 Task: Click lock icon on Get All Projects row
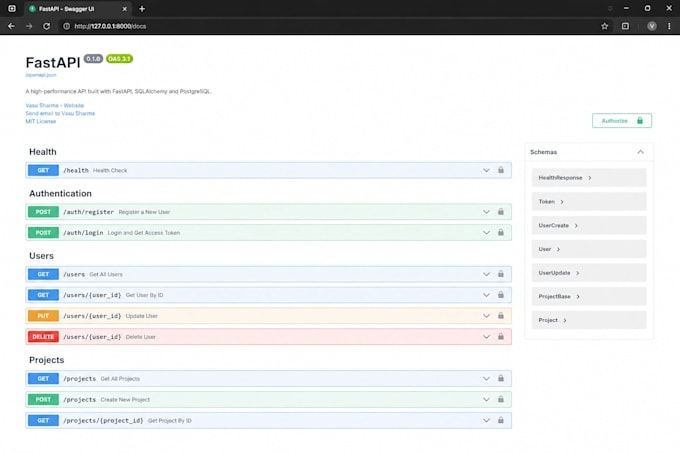pos(500,378)
